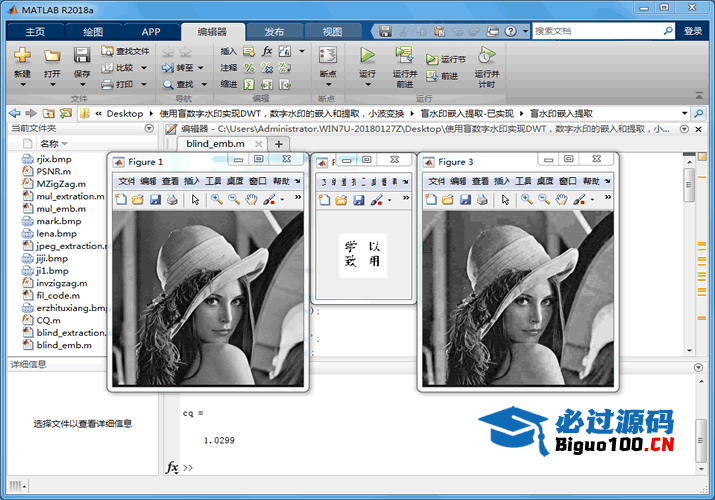Select the Pan hand tool in Figure 1
The height and width of the screenshot is (500, 715).
tap(251, 200)
